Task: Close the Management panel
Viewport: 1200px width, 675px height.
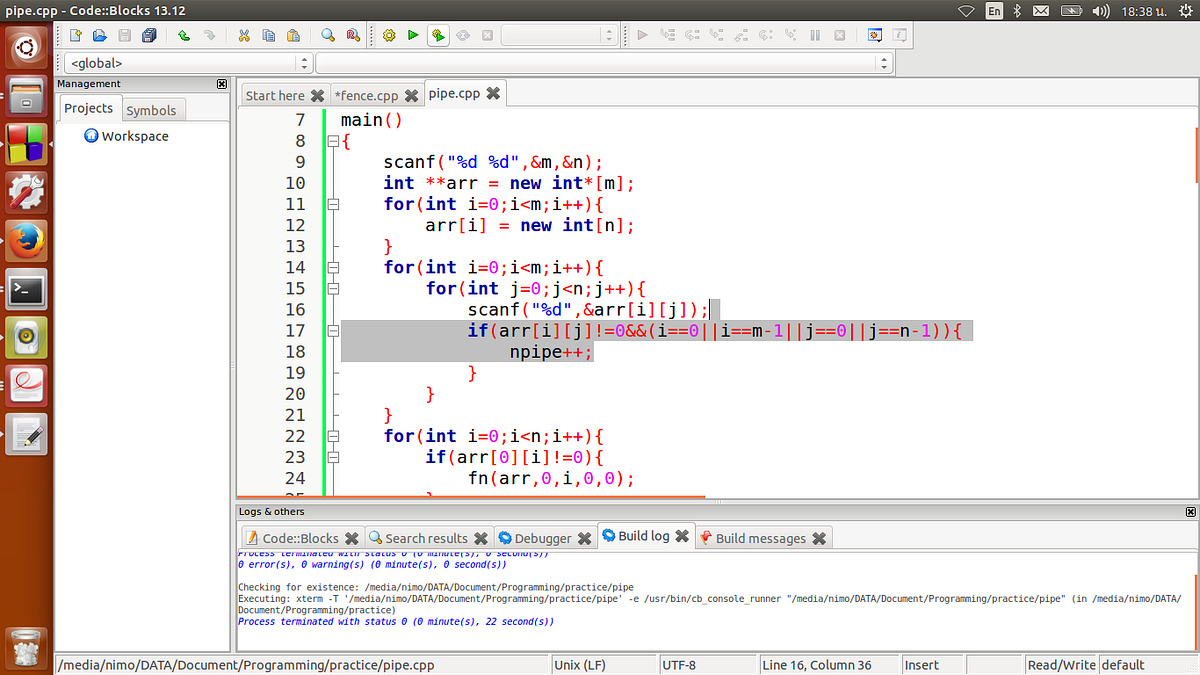Action: click(222, 84)
